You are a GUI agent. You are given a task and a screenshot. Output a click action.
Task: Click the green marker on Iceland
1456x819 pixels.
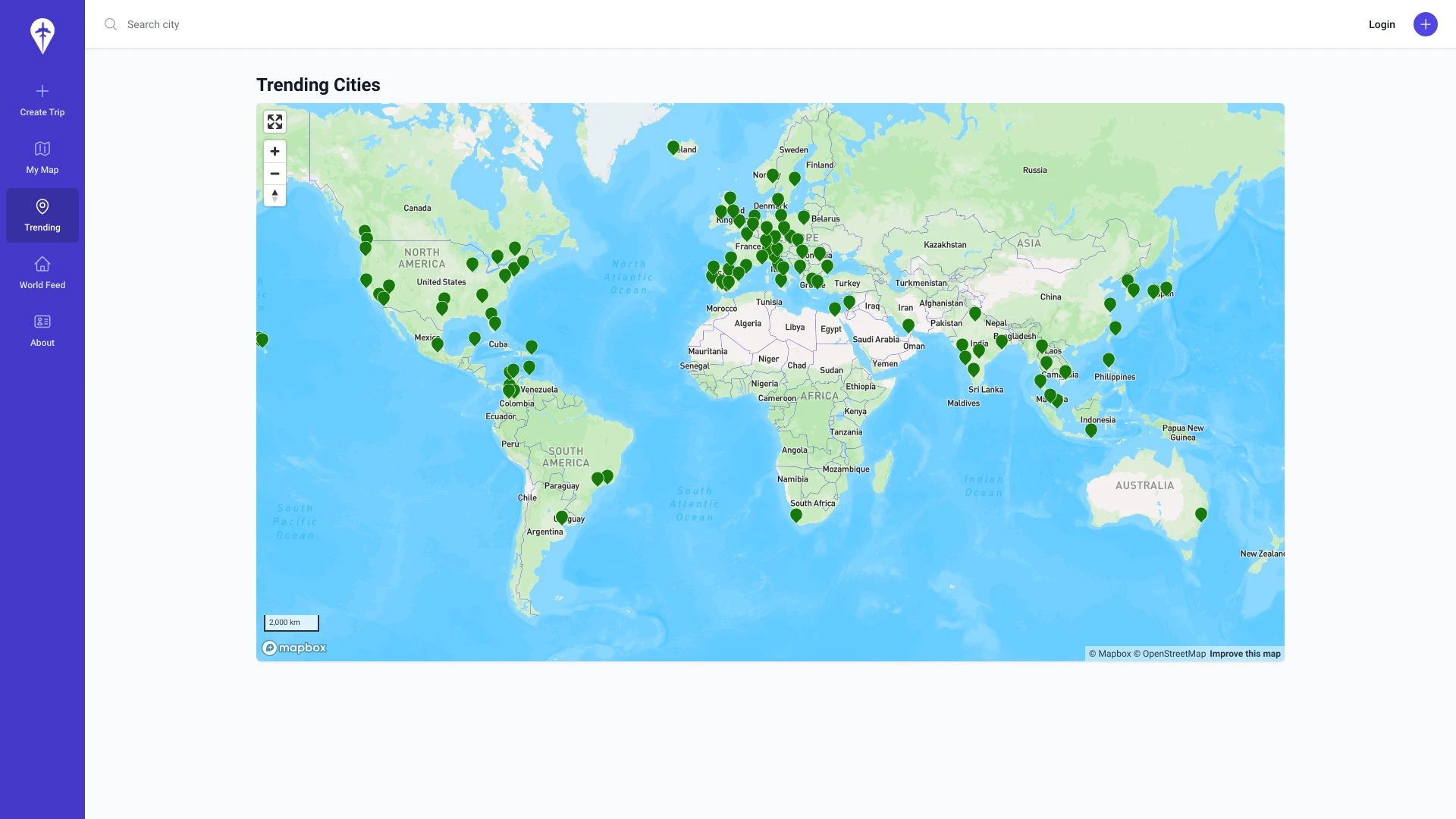click(673, 148)
